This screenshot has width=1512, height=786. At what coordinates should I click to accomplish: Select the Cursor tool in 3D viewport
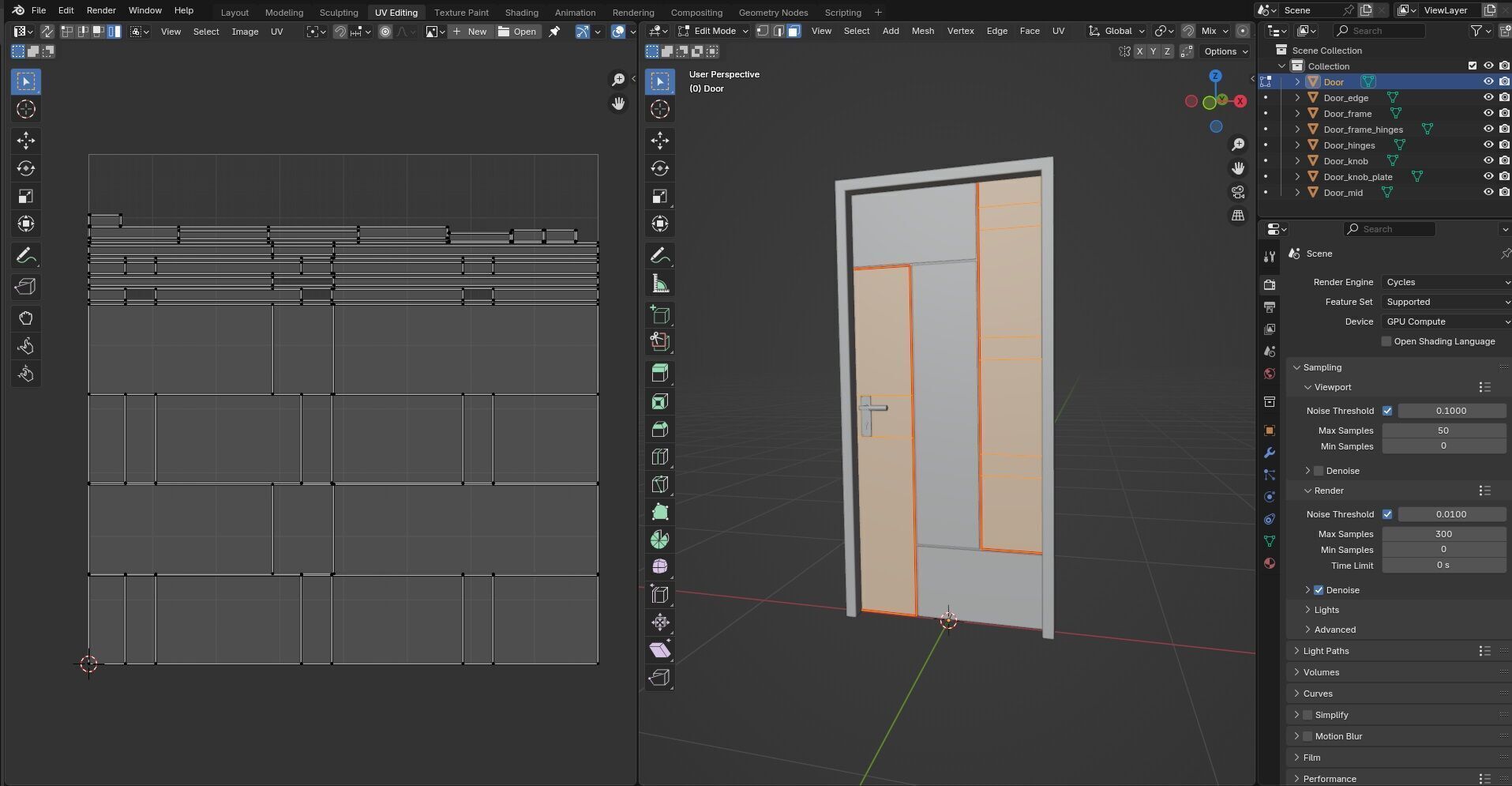coord(660,109)
